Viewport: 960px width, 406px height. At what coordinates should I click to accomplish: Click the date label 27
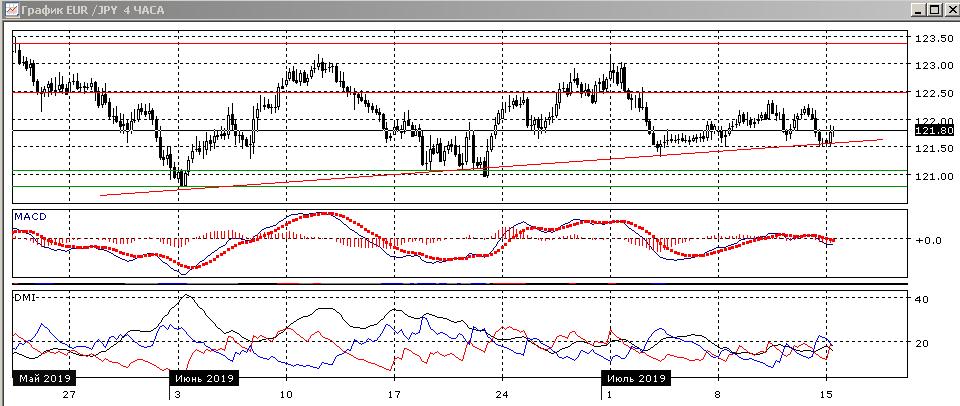pyautogui.click(x=69, y=394)
